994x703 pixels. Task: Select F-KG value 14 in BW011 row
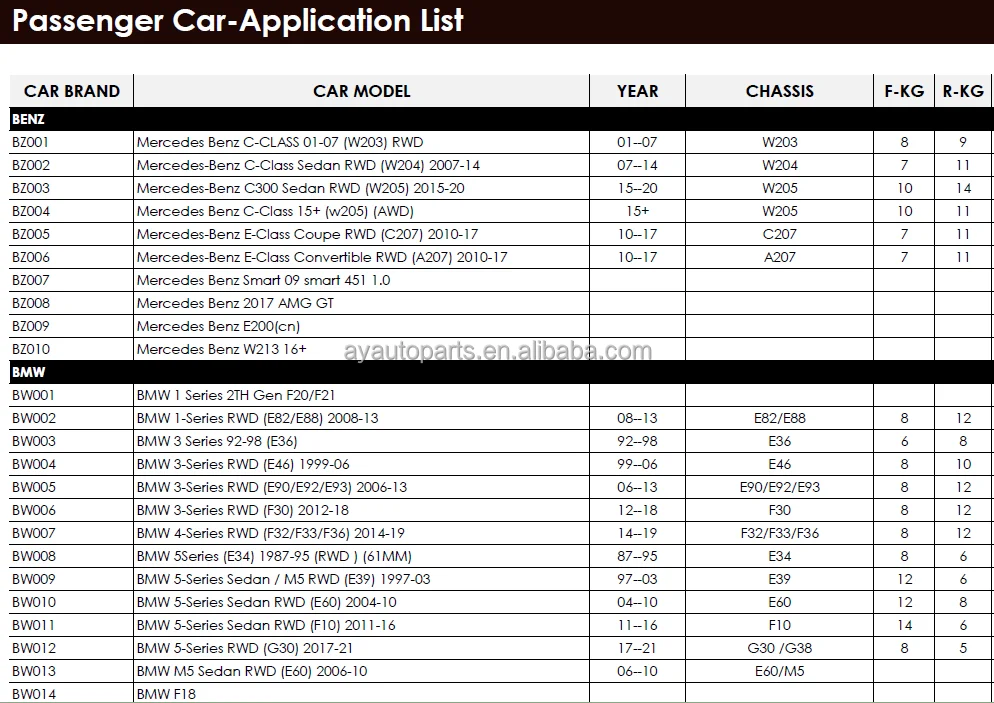[x=904, y=625]
